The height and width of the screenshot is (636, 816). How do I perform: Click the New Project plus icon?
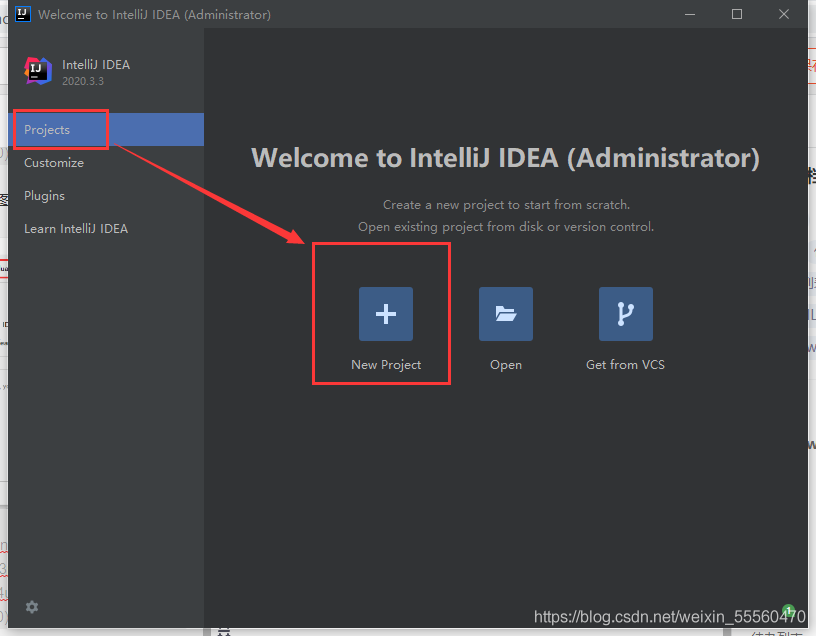386,314
